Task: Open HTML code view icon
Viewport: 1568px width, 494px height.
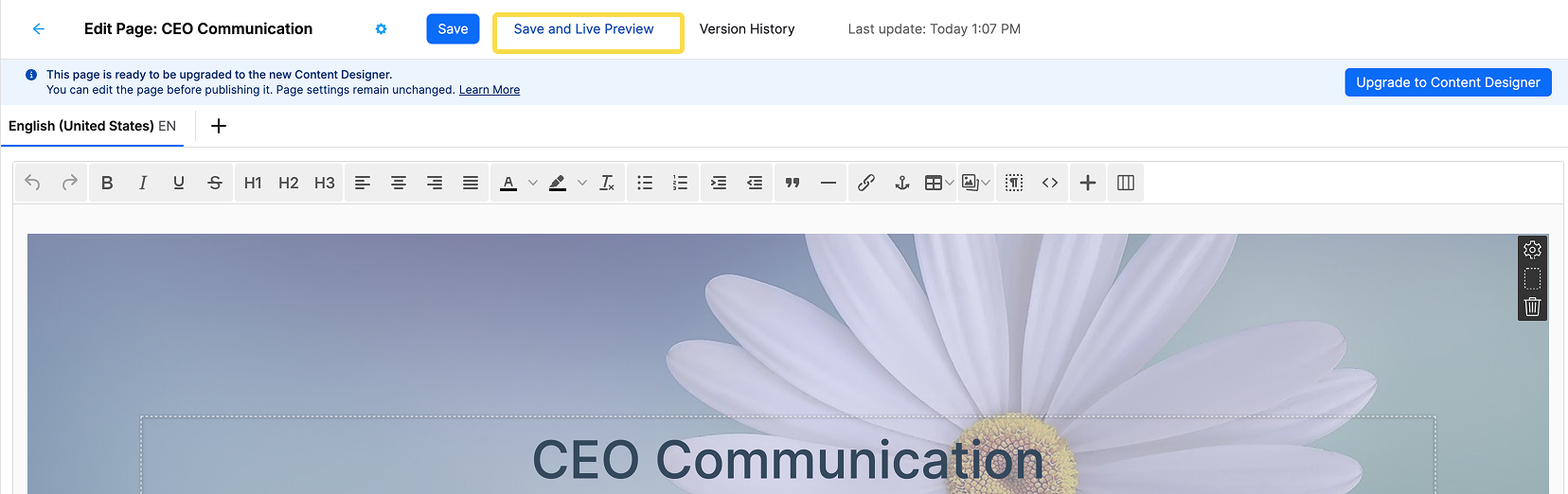Action: point(1050,183)
